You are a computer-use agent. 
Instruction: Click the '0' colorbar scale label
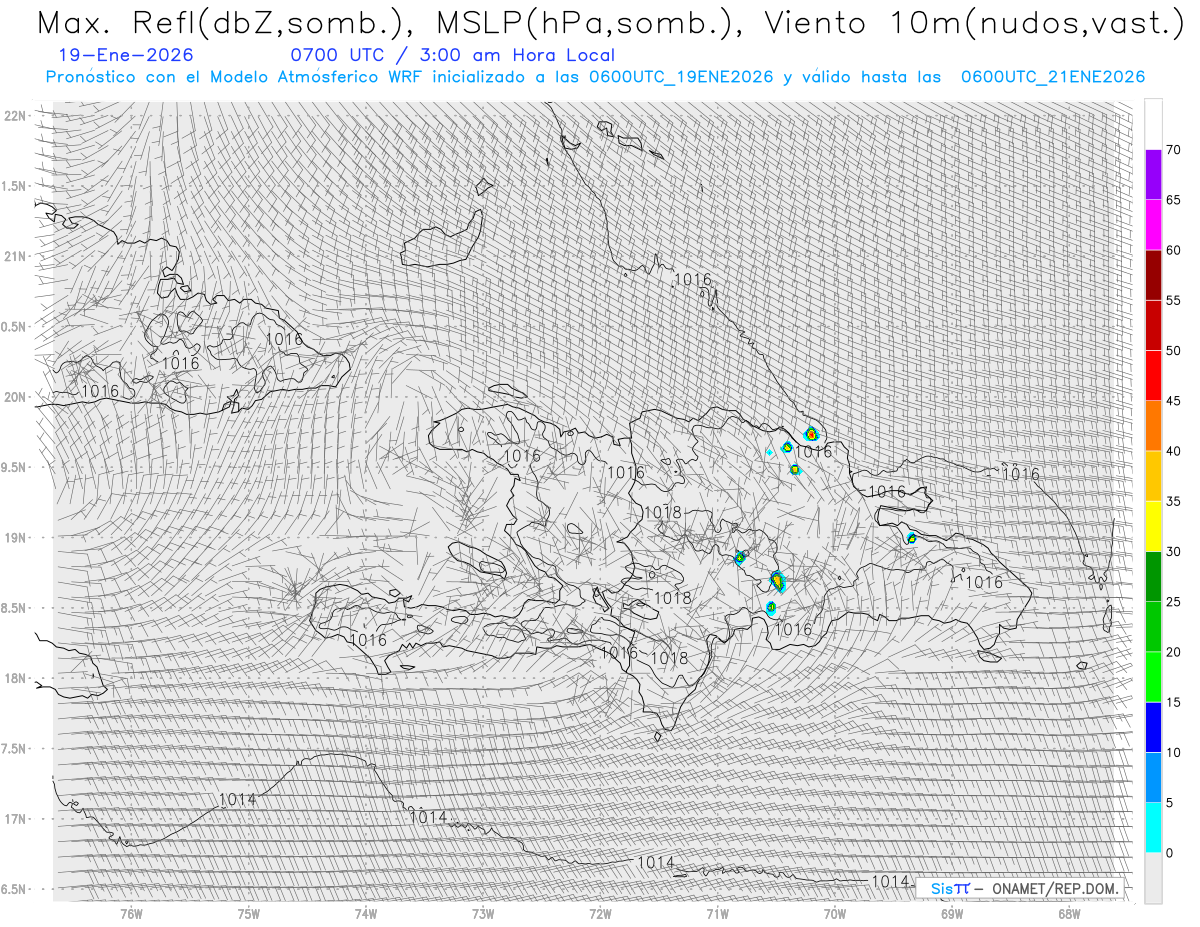[x=1170, y=853]
